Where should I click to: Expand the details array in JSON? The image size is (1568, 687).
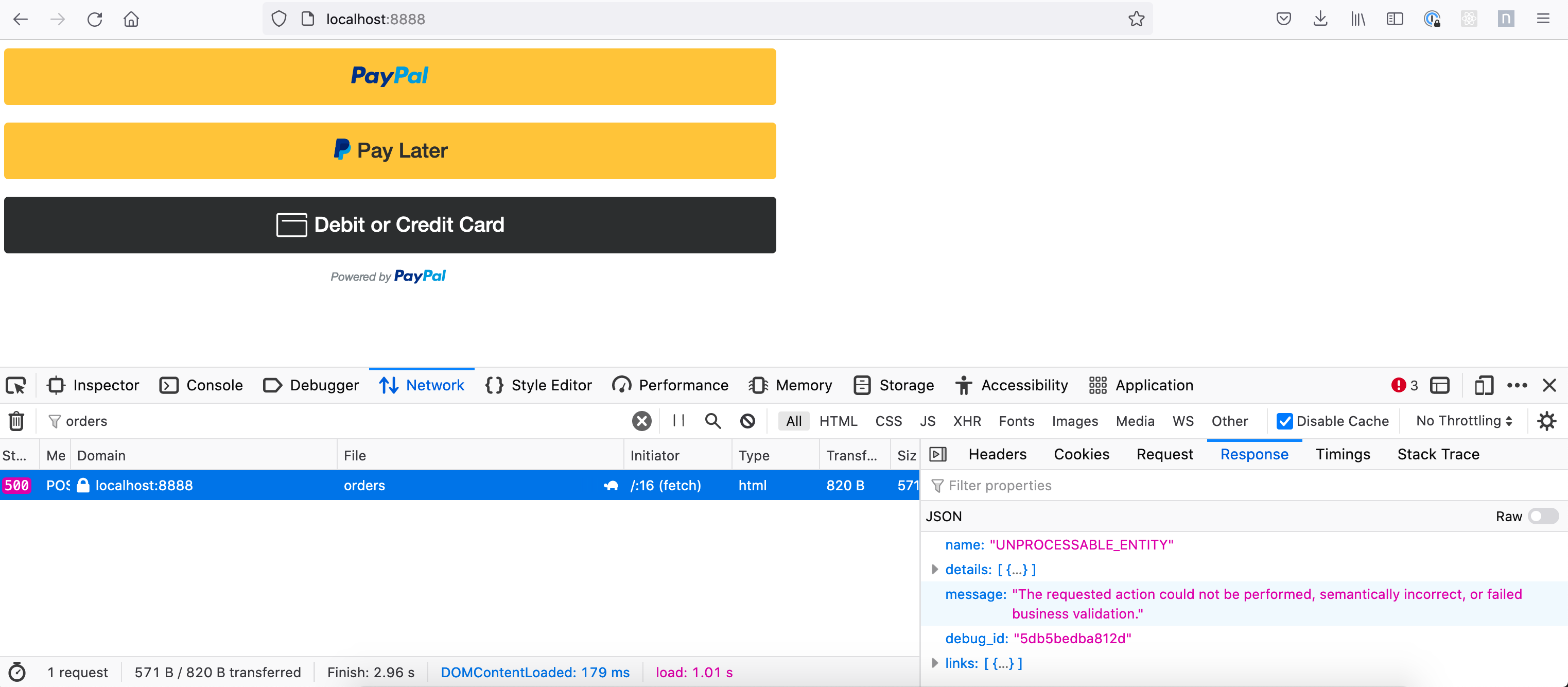click(x=934, y=570)
